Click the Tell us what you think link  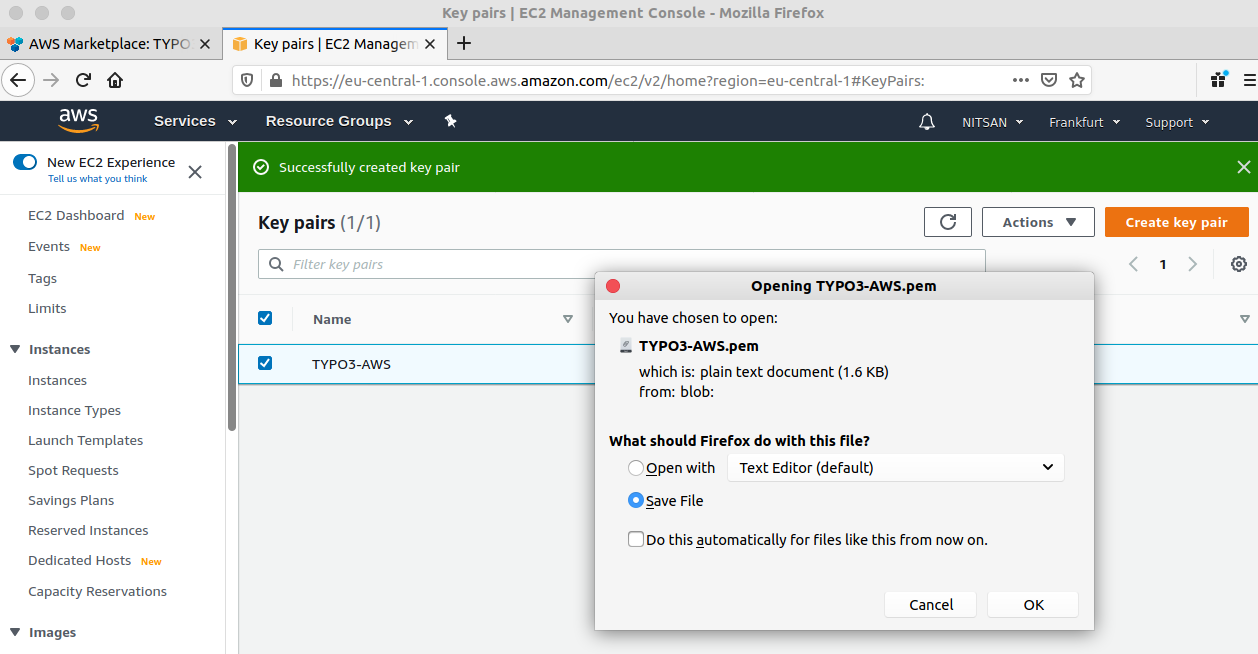[x=98, y=179]
